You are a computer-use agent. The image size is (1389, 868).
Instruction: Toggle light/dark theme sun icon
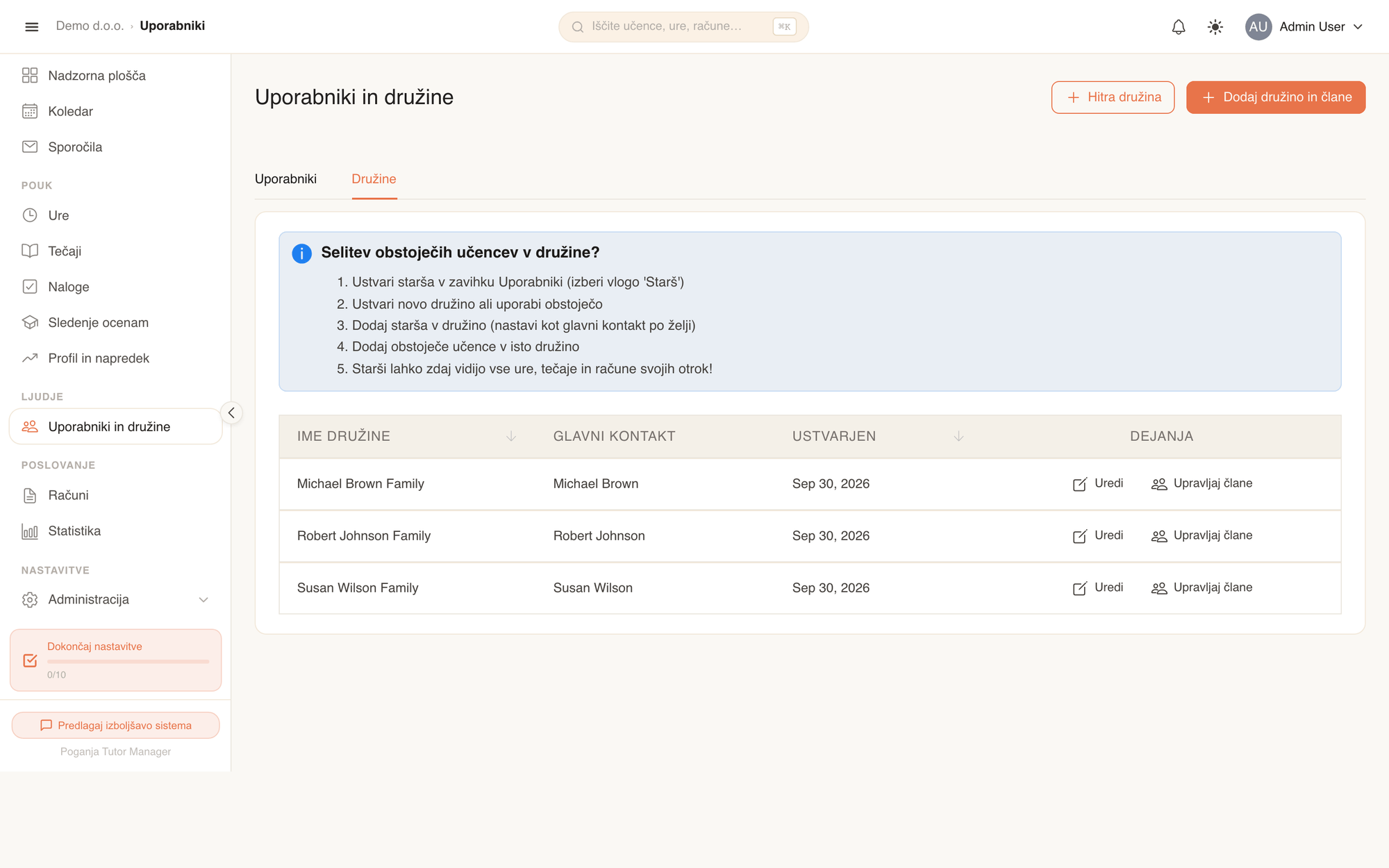tap(1215, 26)
